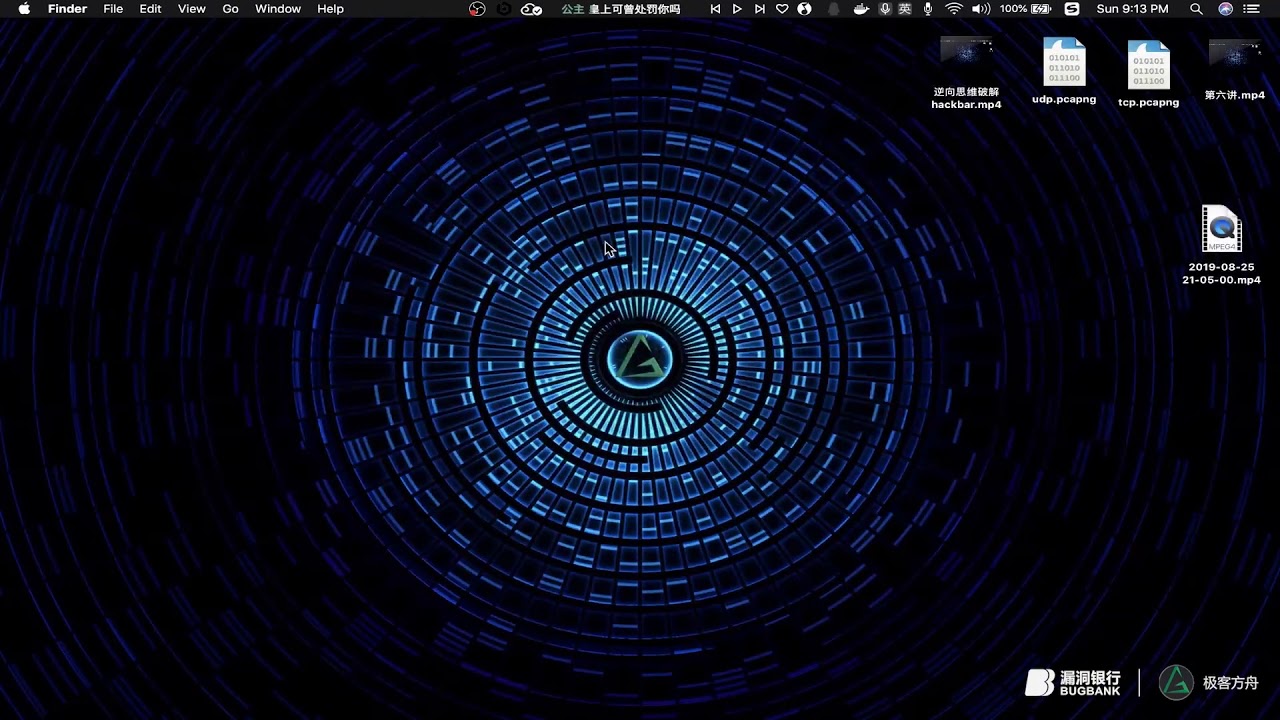Open the Docker whale menu bar icon
This screenshot has width=1280, height=720.
tap(861, 9)
